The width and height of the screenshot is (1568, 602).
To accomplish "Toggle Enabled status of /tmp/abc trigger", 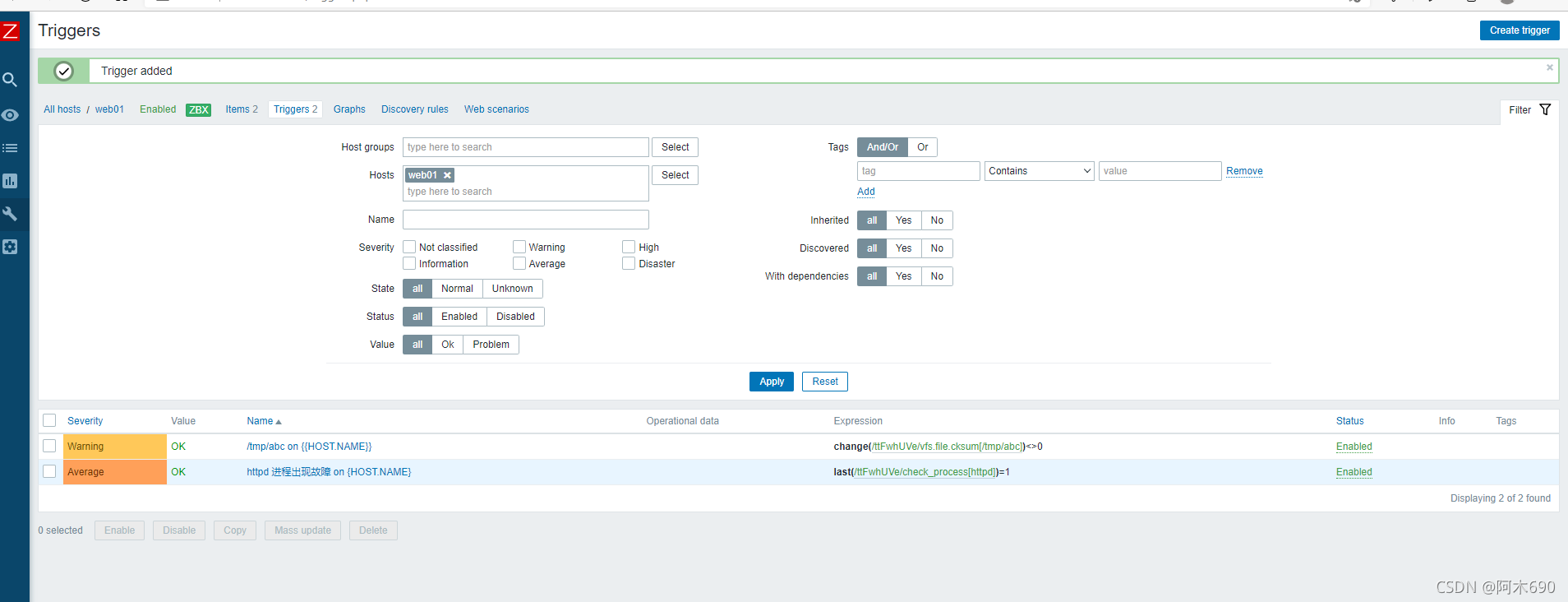I will tap(1354, 447).
